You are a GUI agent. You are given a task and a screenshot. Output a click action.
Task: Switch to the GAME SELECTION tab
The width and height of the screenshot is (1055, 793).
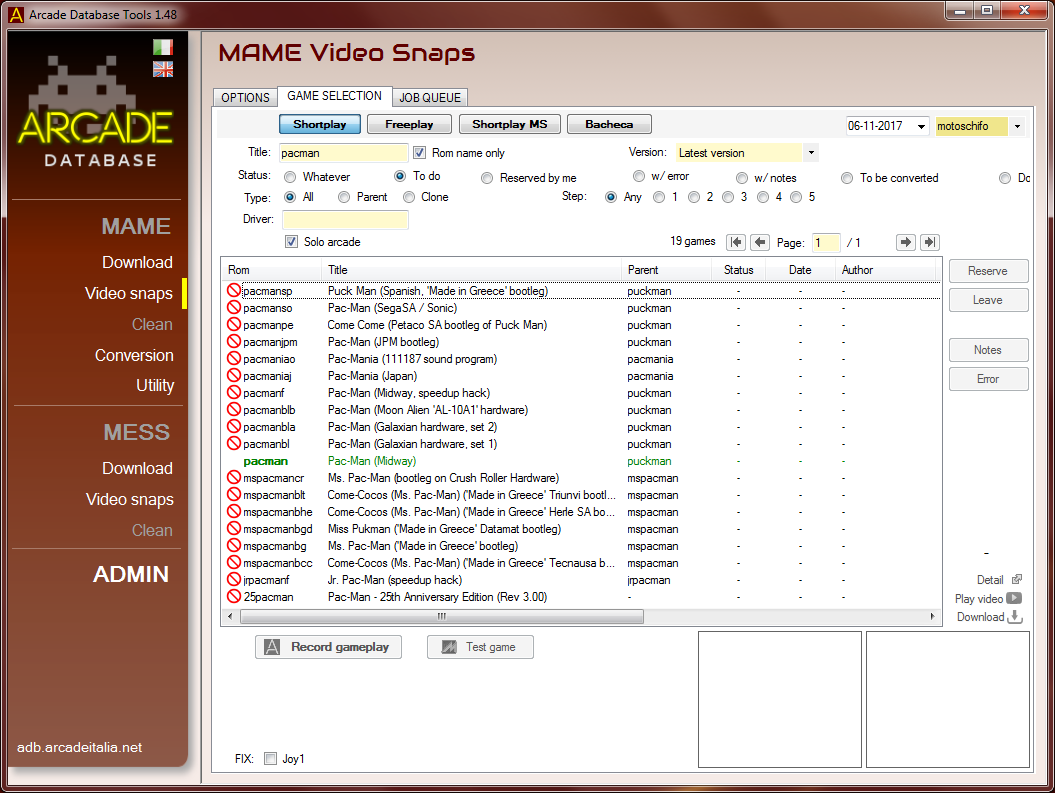click(x=334, y=96)
